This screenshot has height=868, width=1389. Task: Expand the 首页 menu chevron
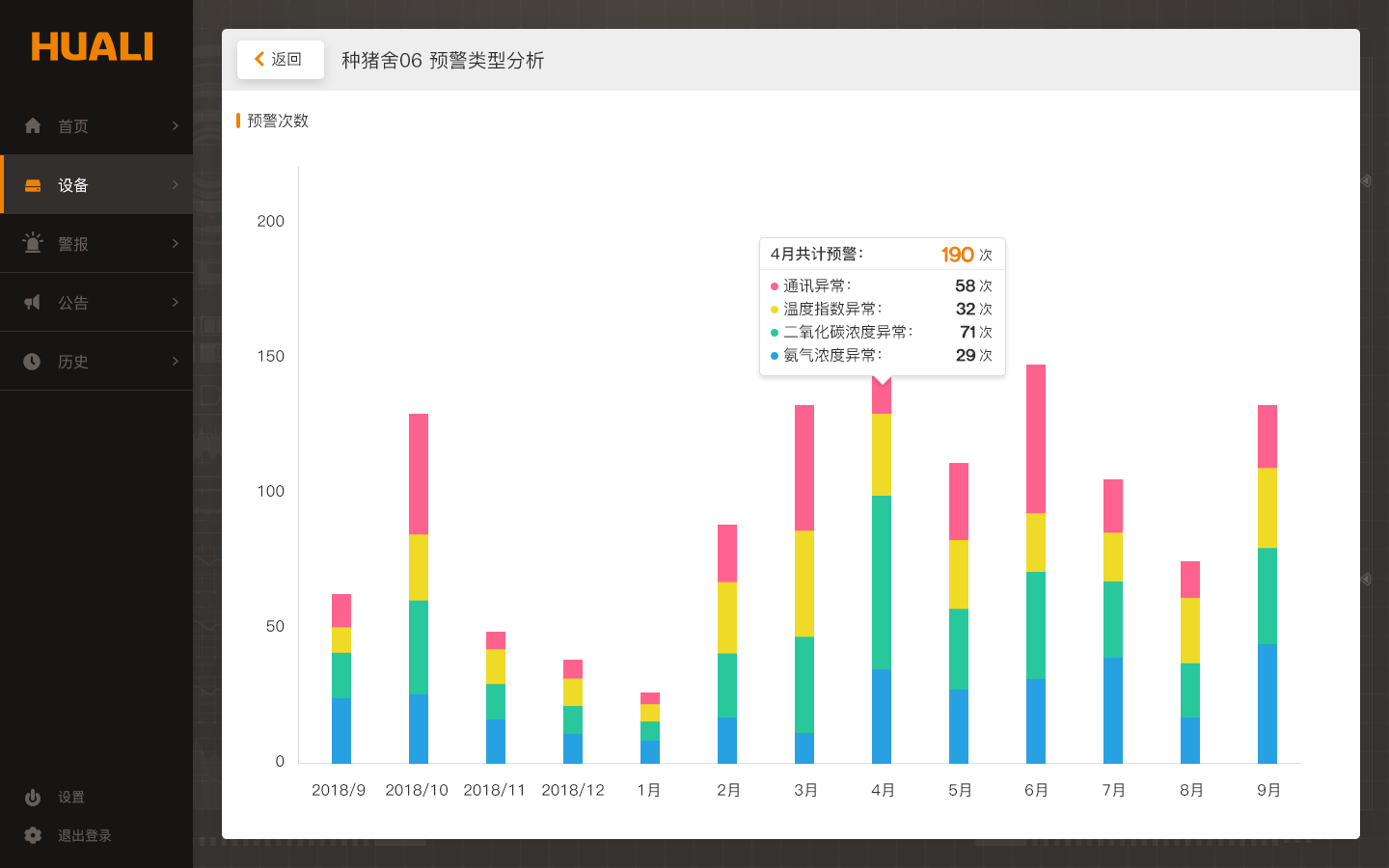(175, 125)
